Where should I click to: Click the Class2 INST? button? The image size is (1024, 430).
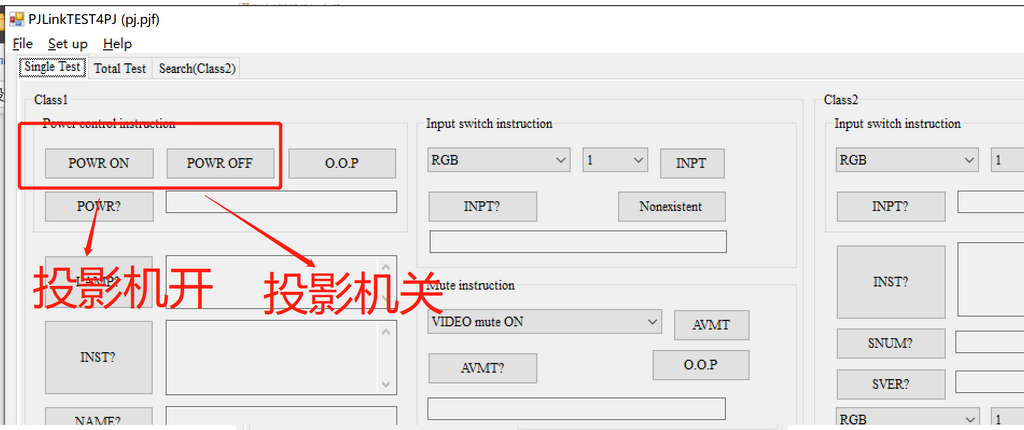coord(891,282)
